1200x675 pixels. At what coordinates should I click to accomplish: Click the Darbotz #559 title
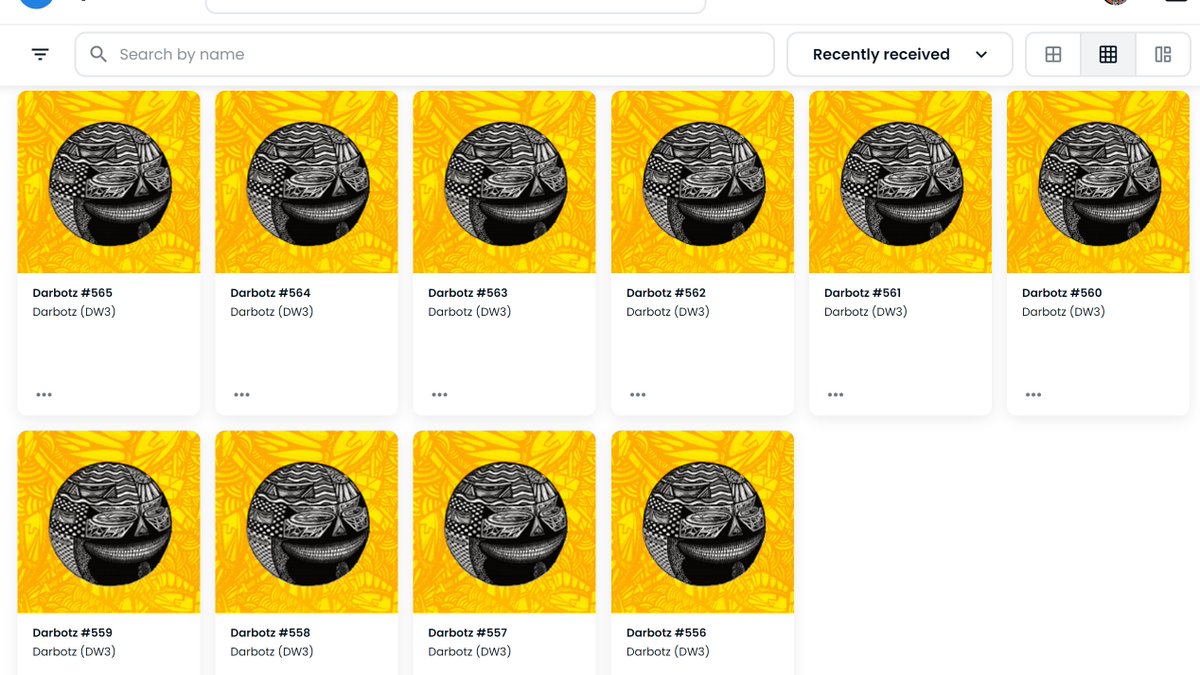tap(72, 633)
